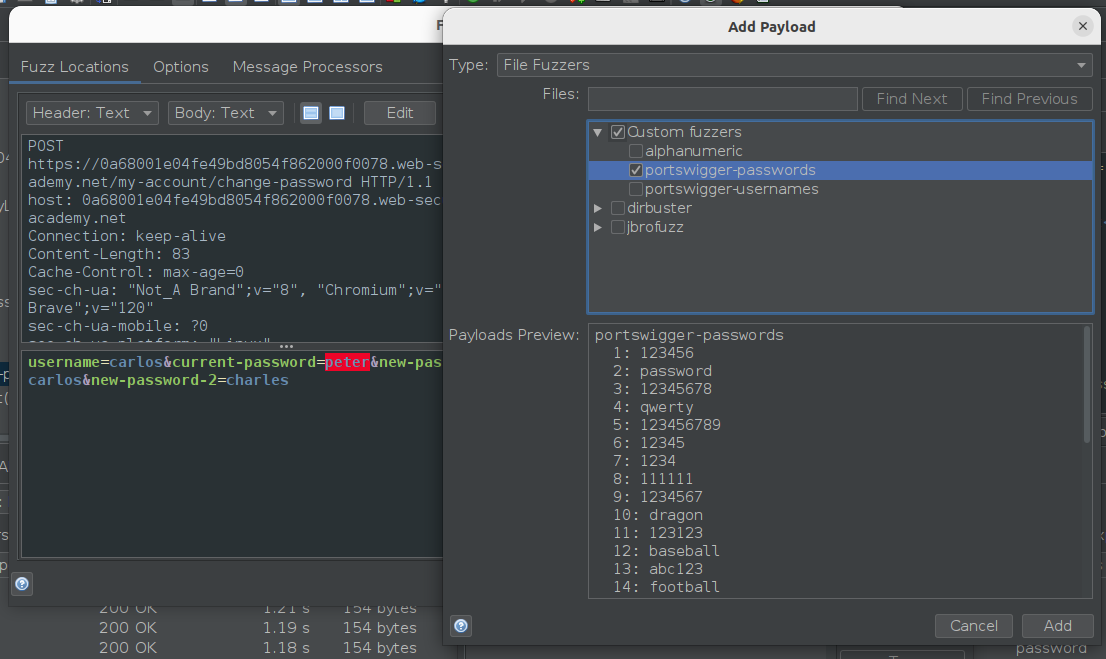Close the Add Payload dialog

click(1082, 27)
